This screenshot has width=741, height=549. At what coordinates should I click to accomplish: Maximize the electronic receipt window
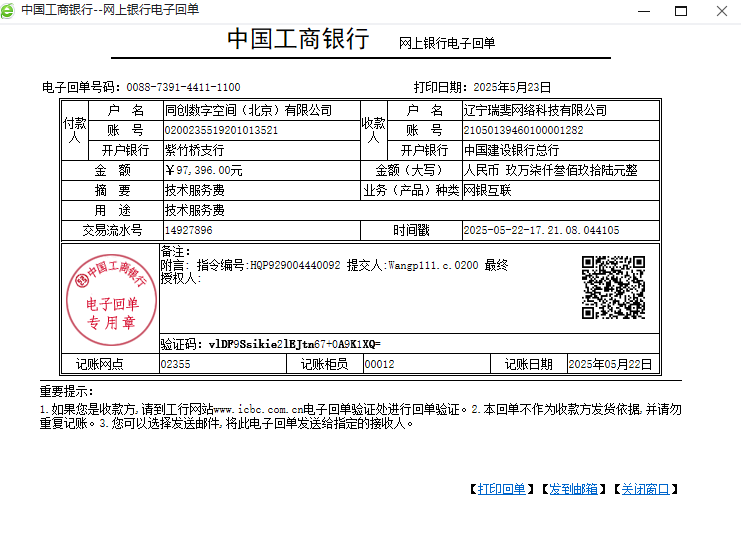[x=681, y=11]
